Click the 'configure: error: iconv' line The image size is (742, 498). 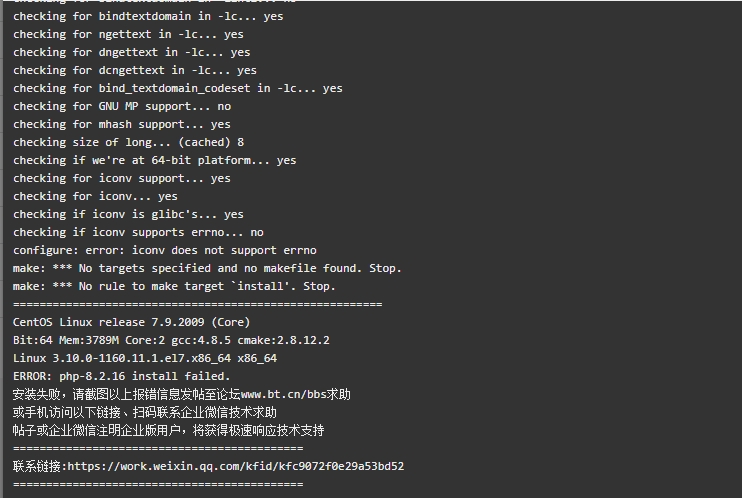(x=165, y=250)
